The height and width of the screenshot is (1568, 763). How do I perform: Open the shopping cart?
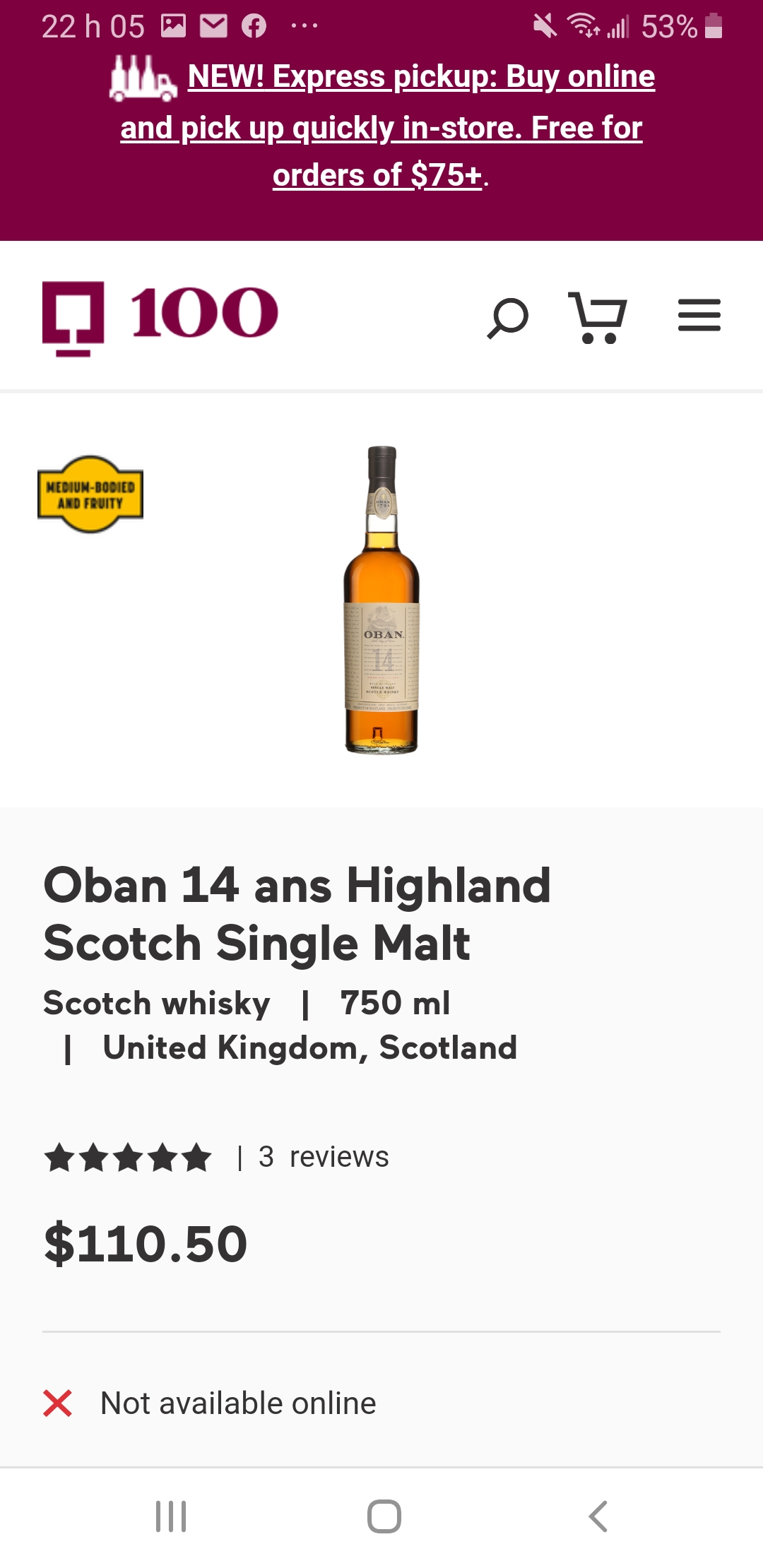pyautogui.click(x=598, y=318)
